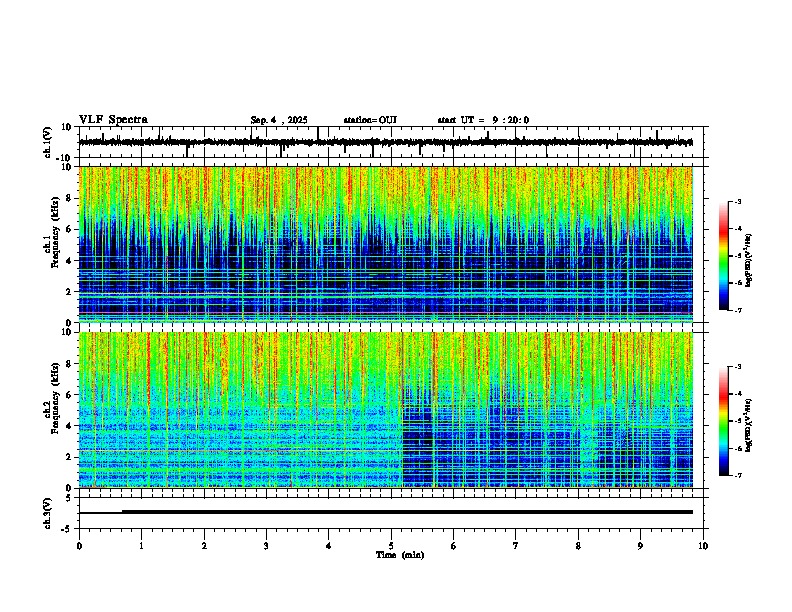Click the date 'Sep. 4, 2025' label
The height and width of the screenshot is (612, 792).
(279, 120)
